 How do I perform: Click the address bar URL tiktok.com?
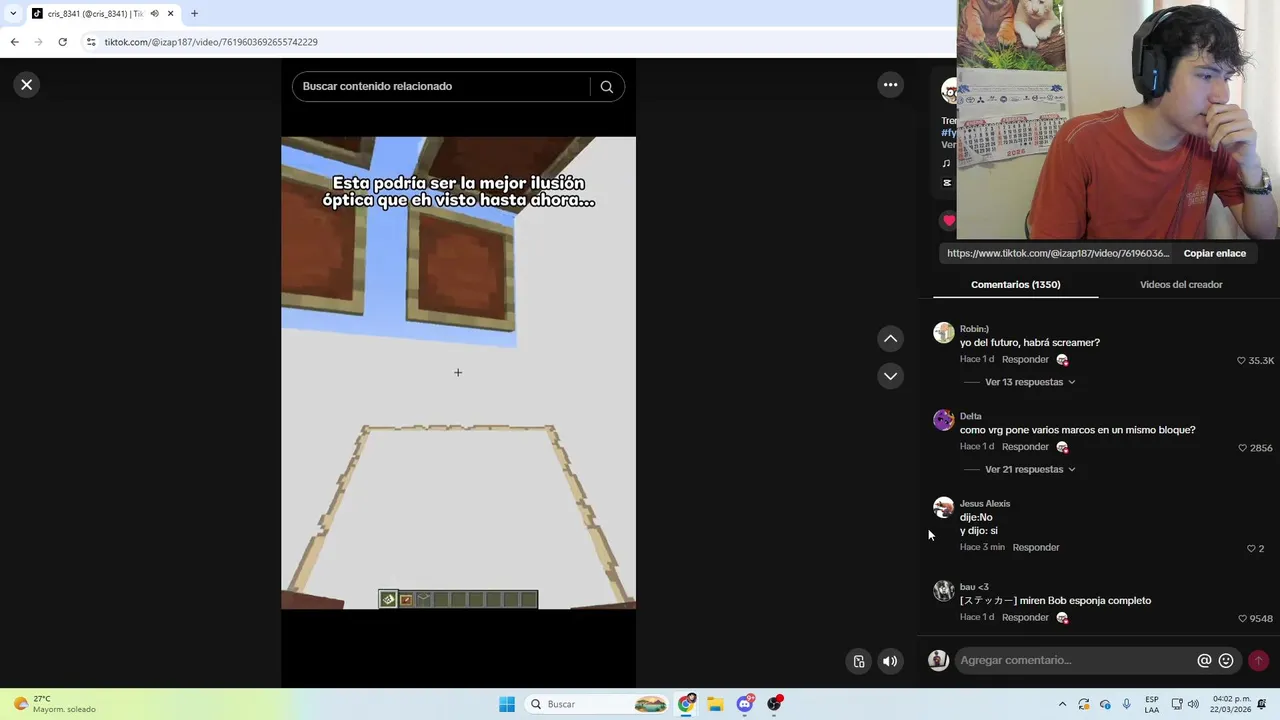click(x=211, y=42)
